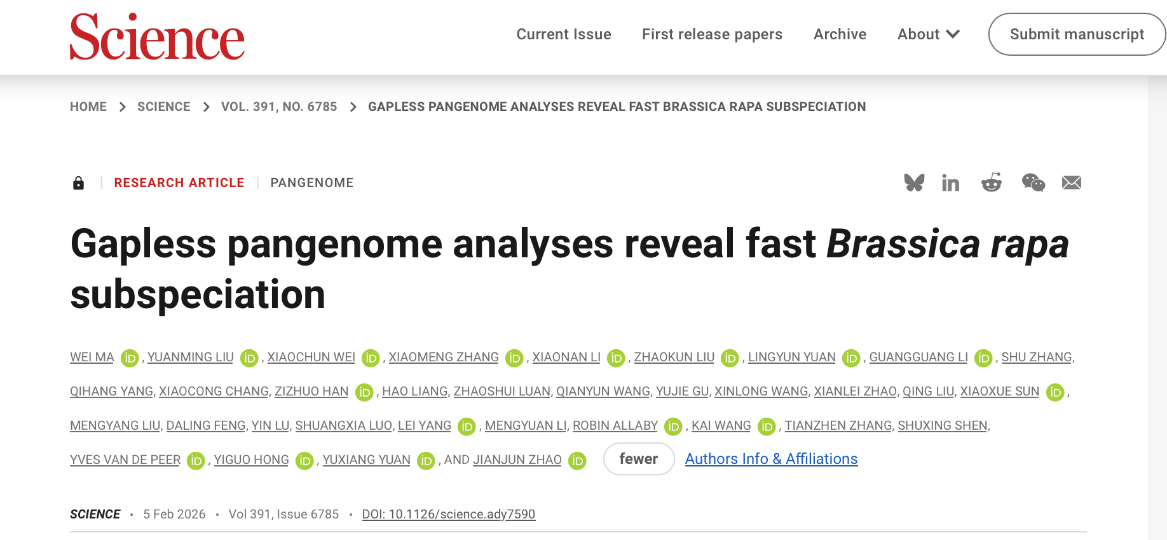Collapse author list with fewer button

click(x=638, y=459)
